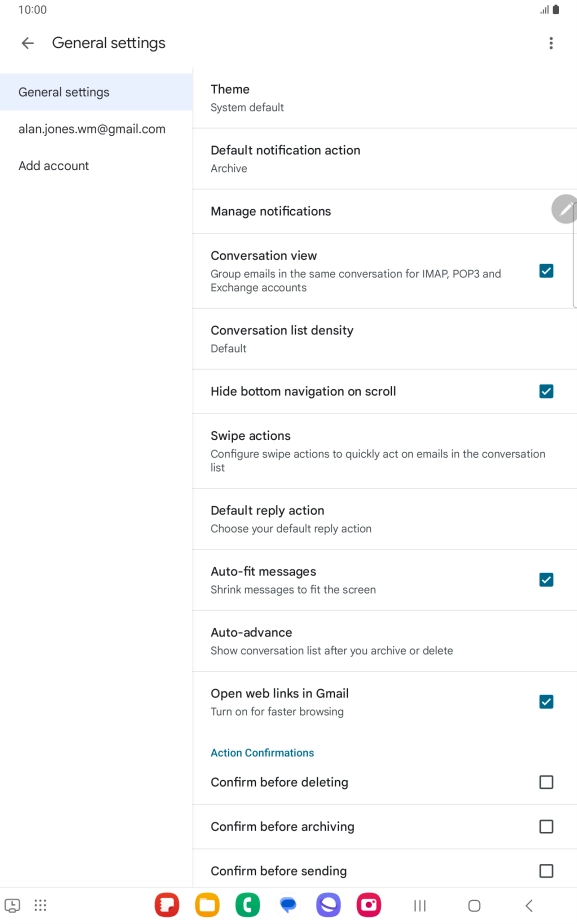The image size is (577, 924).
Task: Enable Confirm before deleting checkbox
Action: (x=546, y=782)
